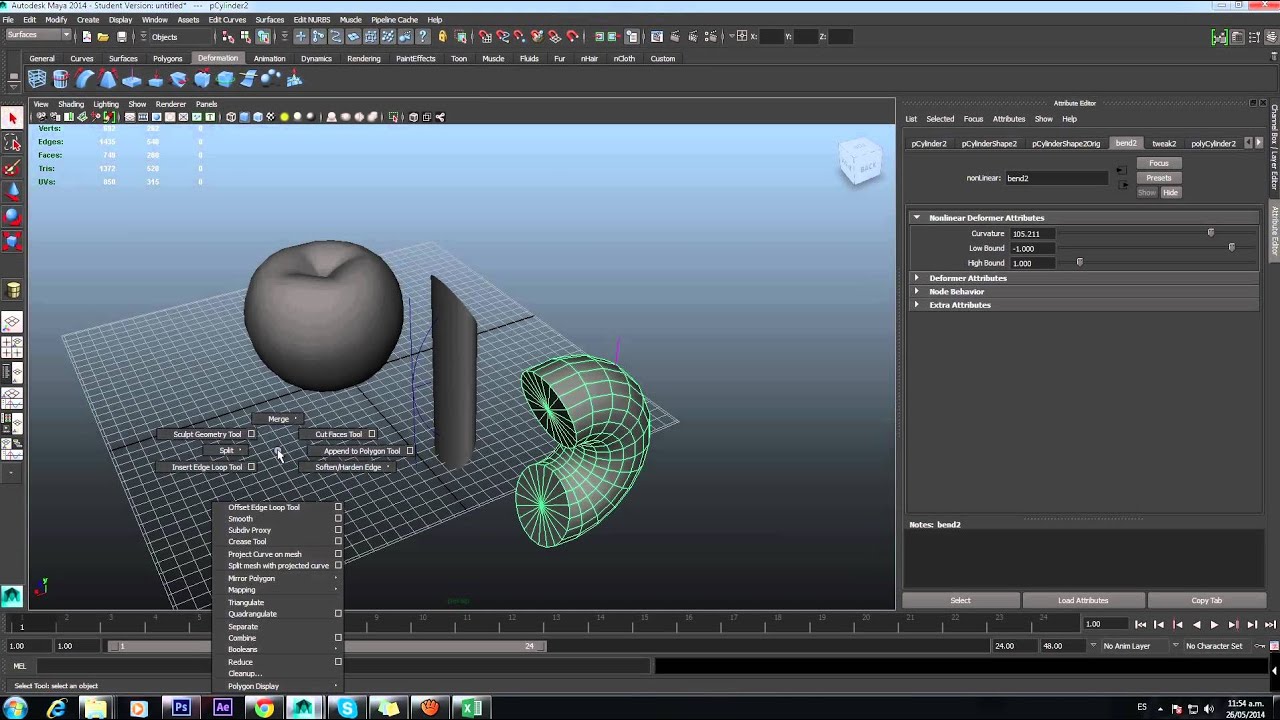Open options box for Sculpt Geometry Tool
The image size is (1280, 720).
point(251,434)
